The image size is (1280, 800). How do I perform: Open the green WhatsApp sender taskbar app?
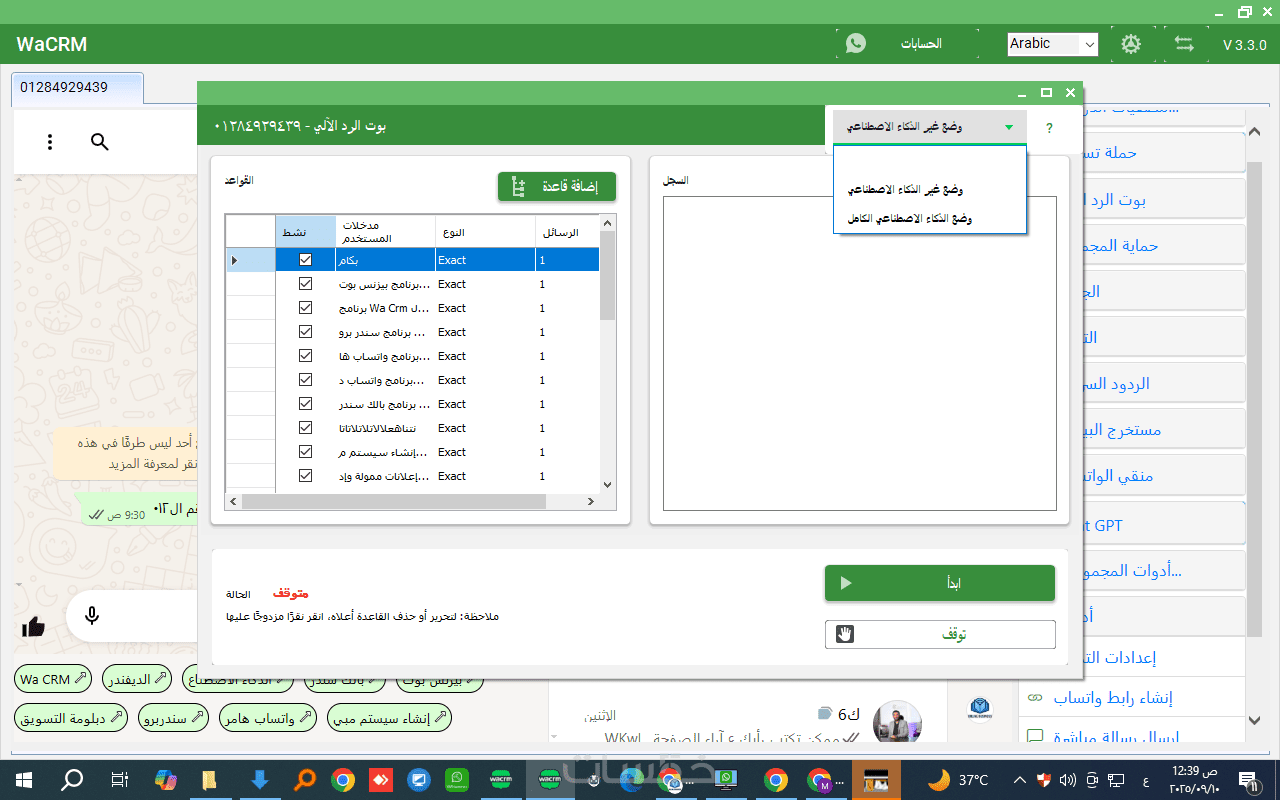coord(457,779)
